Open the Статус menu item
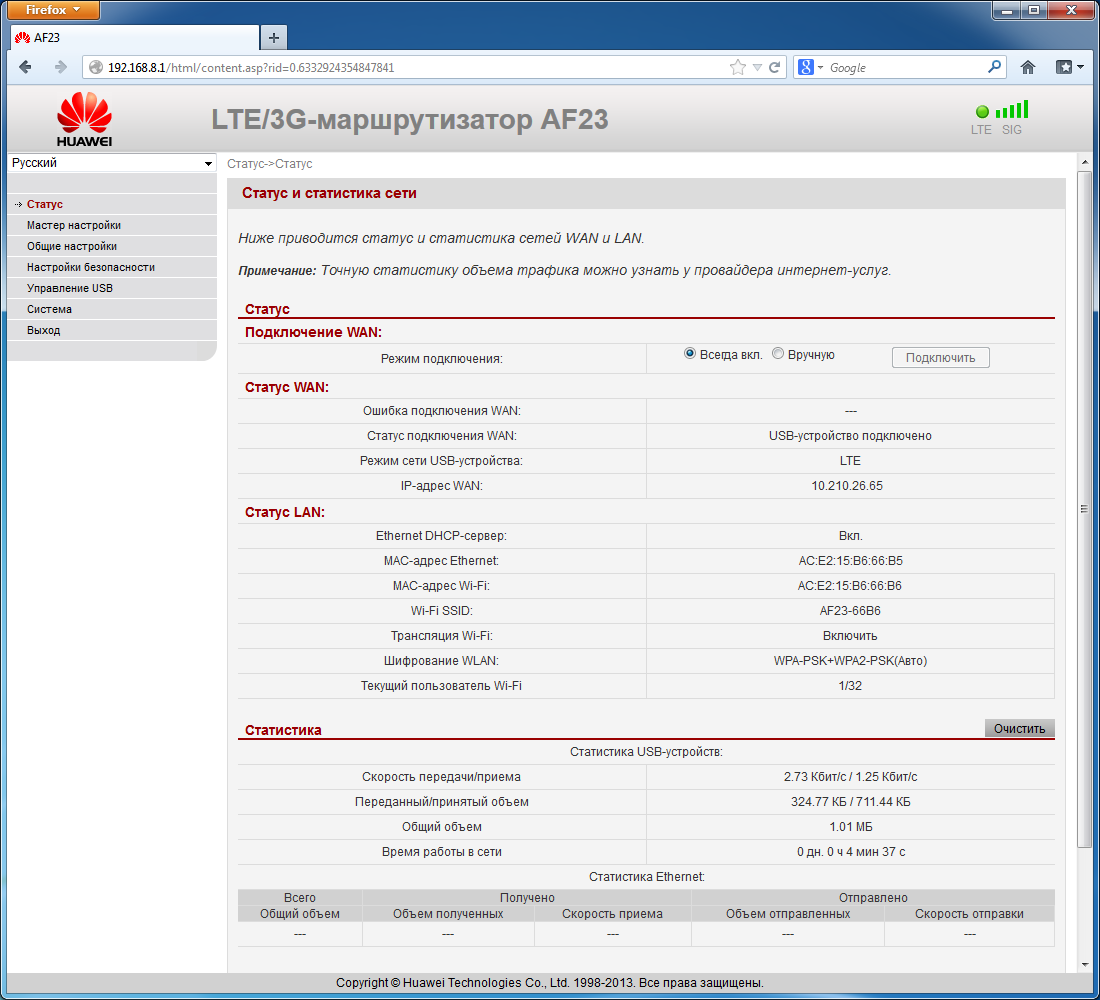This screenshot has height=1000, width=1100. (45, 204)
